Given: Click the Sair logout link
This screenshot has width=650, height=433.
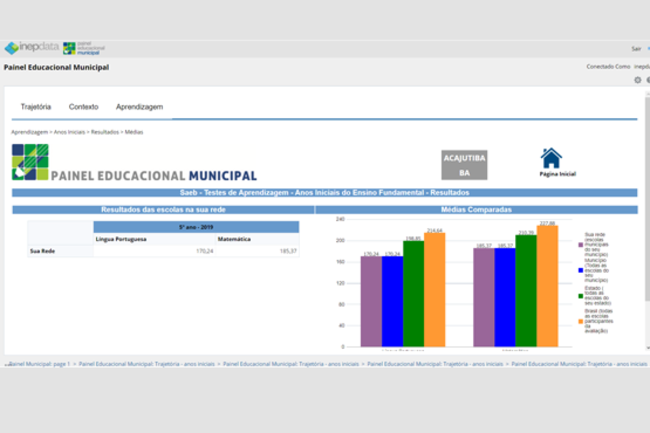Looking at the screenshot, I should 636,48.
